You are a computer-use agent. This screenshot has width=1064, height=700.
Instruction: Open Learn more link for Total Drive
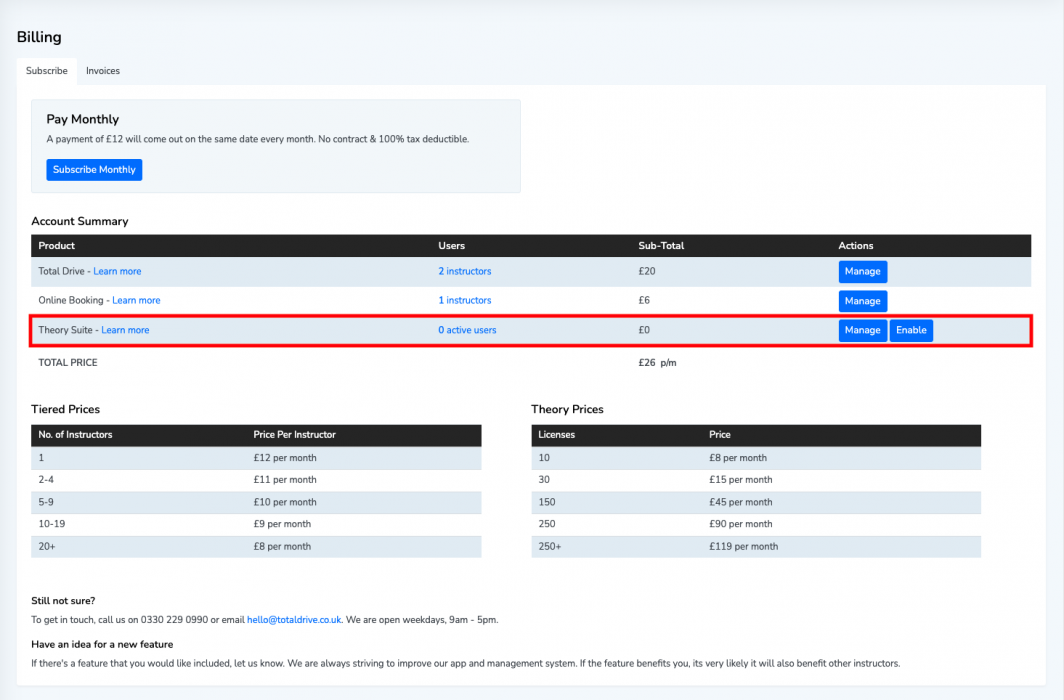coord(117,271)
